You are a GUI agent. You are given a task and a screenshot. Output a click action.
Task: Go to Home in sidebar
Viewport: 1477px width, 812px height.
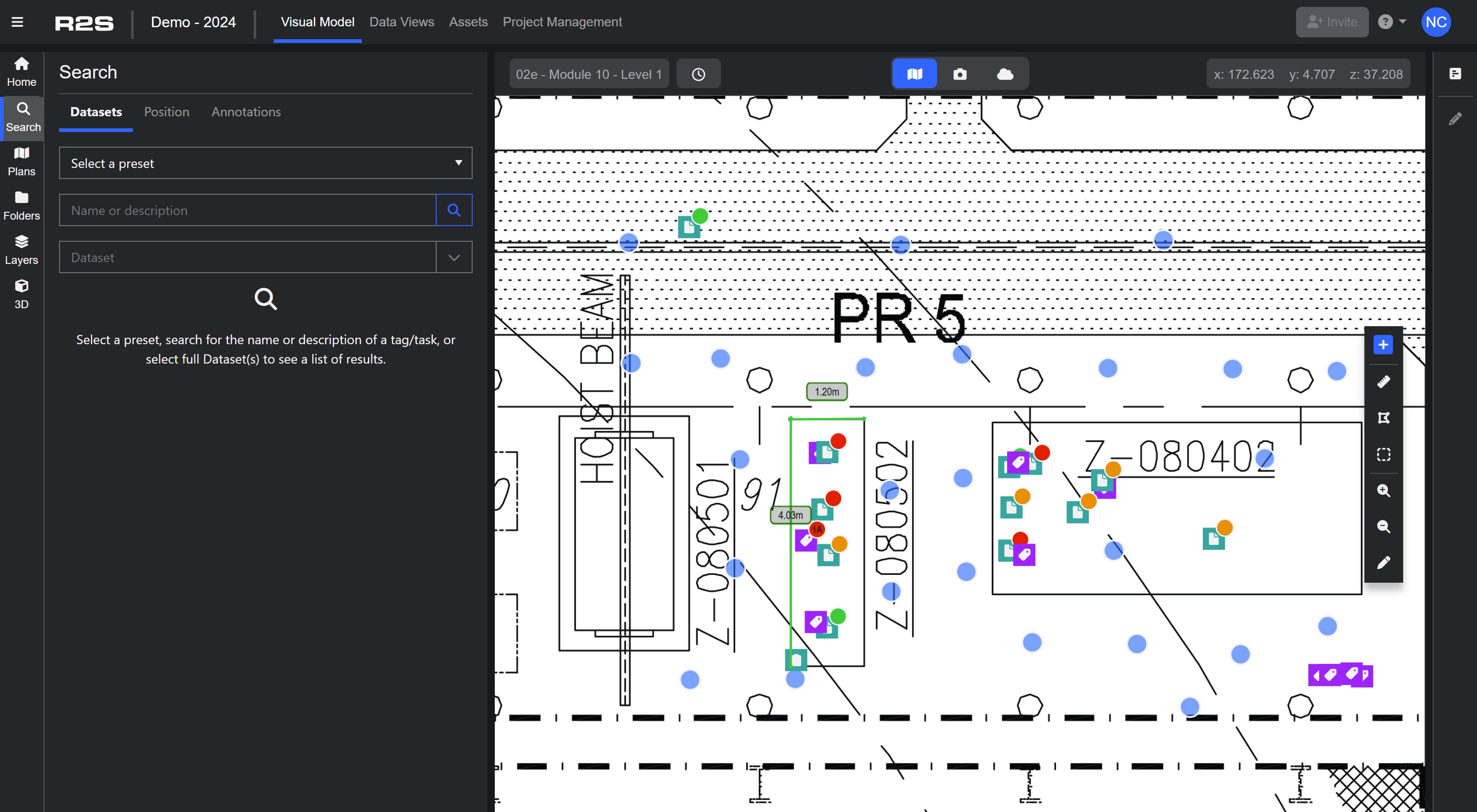pos(22,72)
